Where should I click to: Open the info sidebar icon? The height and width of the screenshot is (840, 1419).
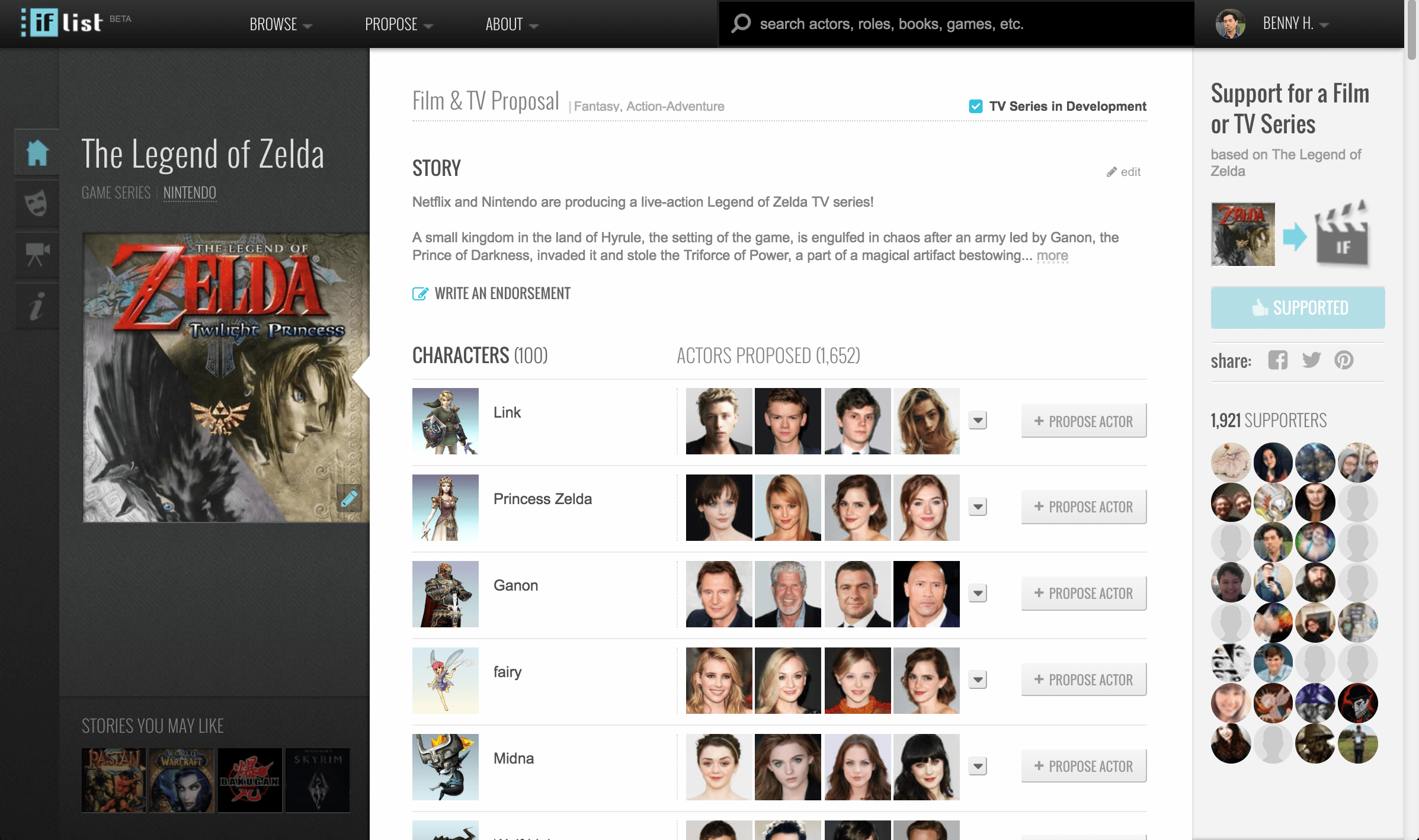tap(37, 306)
